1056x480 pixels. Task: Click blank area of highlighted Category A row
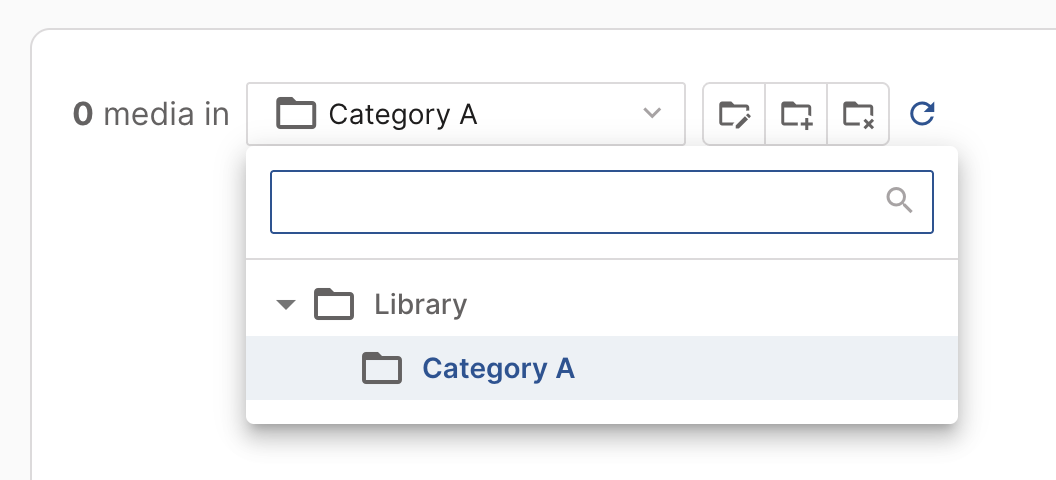coord(761,368)
